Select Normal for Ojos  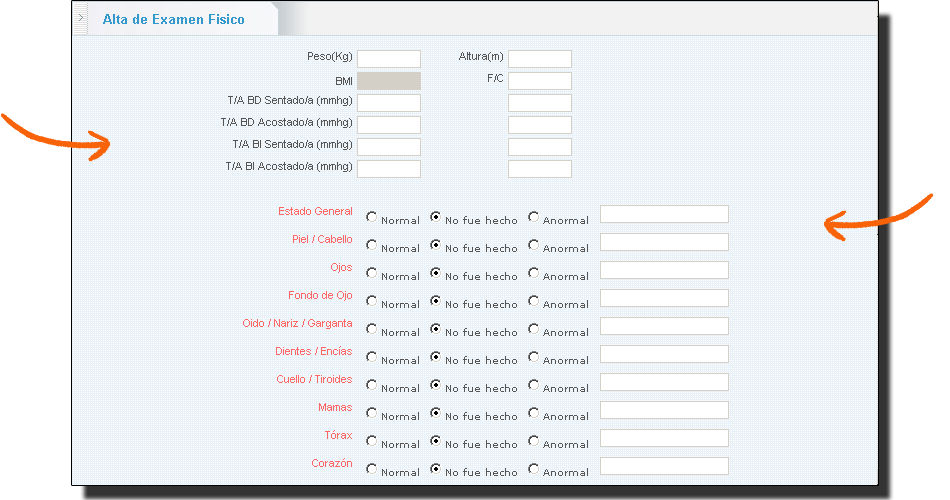(x=372, y=273)
